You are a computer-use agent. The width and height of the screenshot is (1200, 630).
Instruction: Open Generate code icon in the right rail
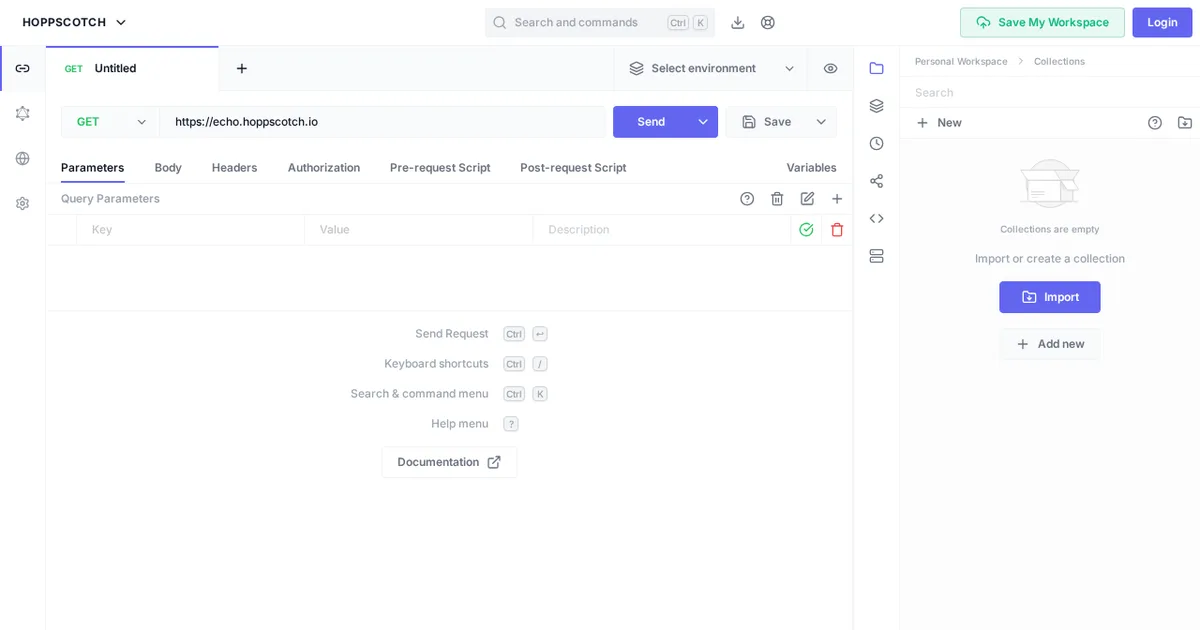click(876, 218)
